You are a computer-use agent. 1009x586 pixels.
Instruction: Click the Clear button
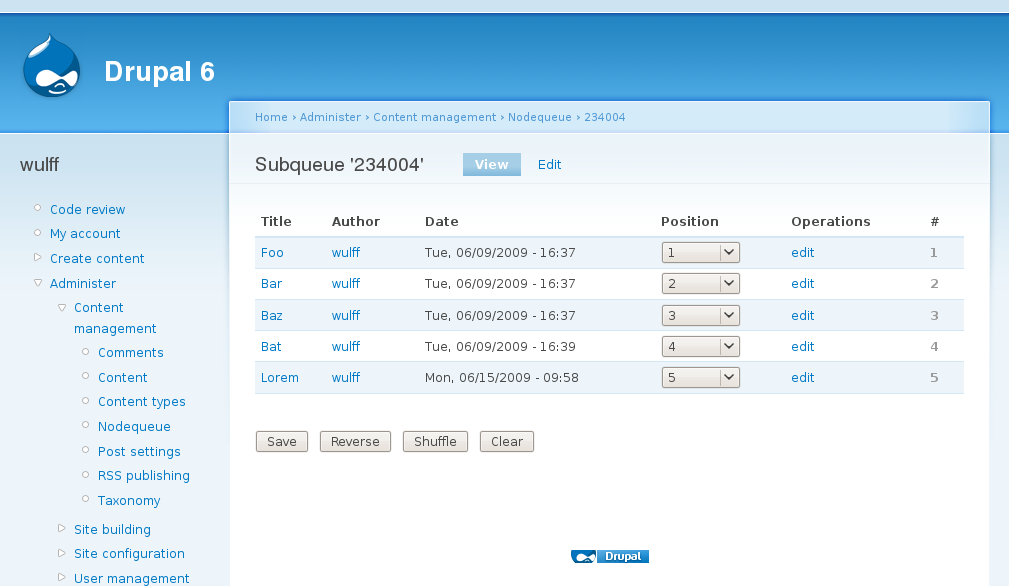[x=506, y=441]
